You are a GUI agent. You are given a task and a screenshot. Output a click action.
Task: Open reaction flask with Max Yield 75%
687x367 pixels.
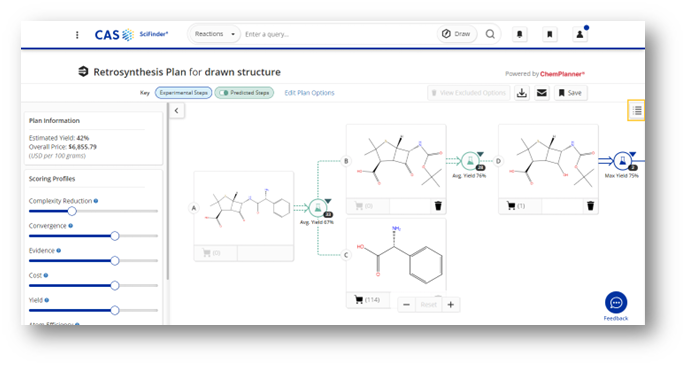[x=622, y=161]
